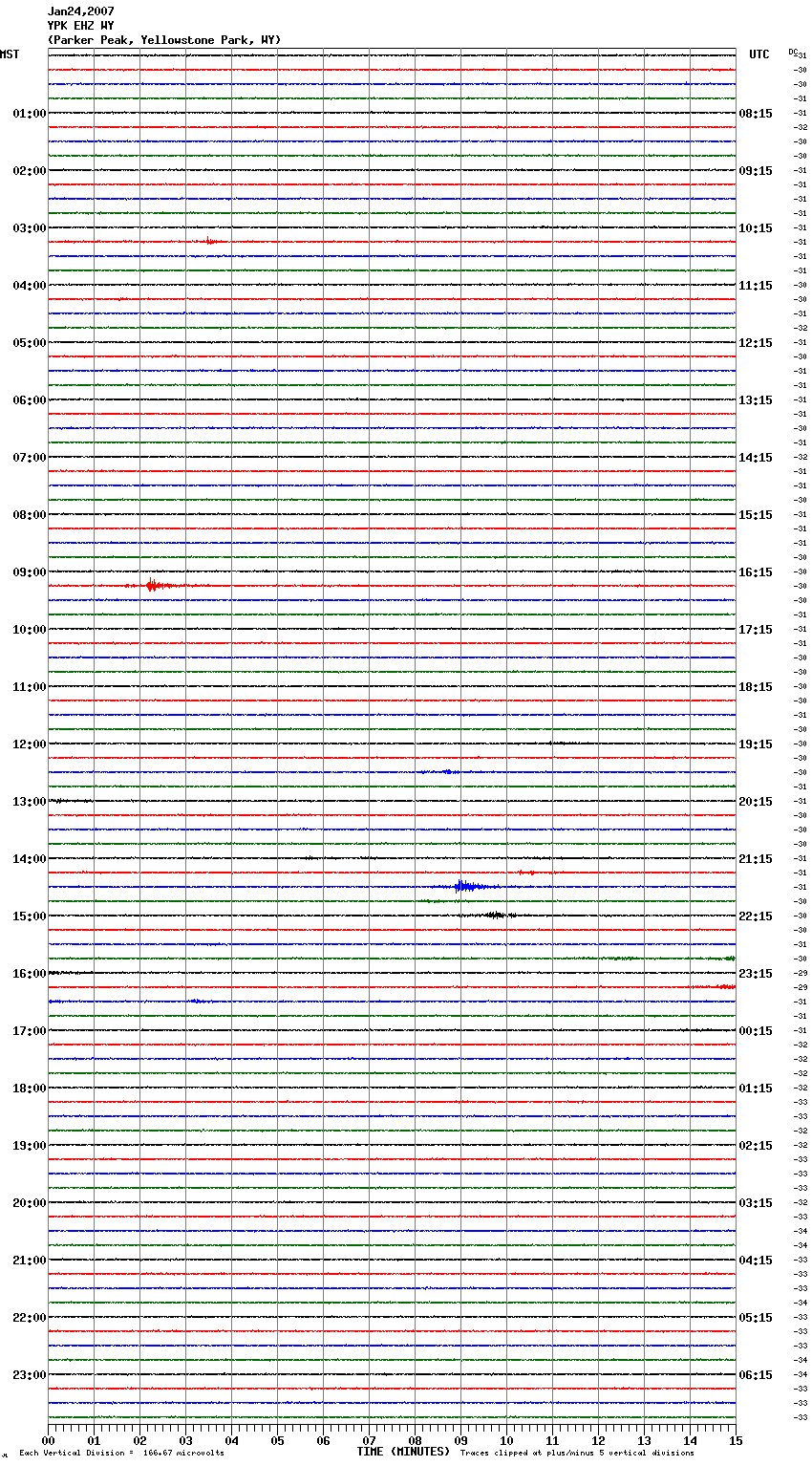Screen dimensions: 812x1466
Task: Click the 00:15 UTC time label
Action: coord(756,1031)
